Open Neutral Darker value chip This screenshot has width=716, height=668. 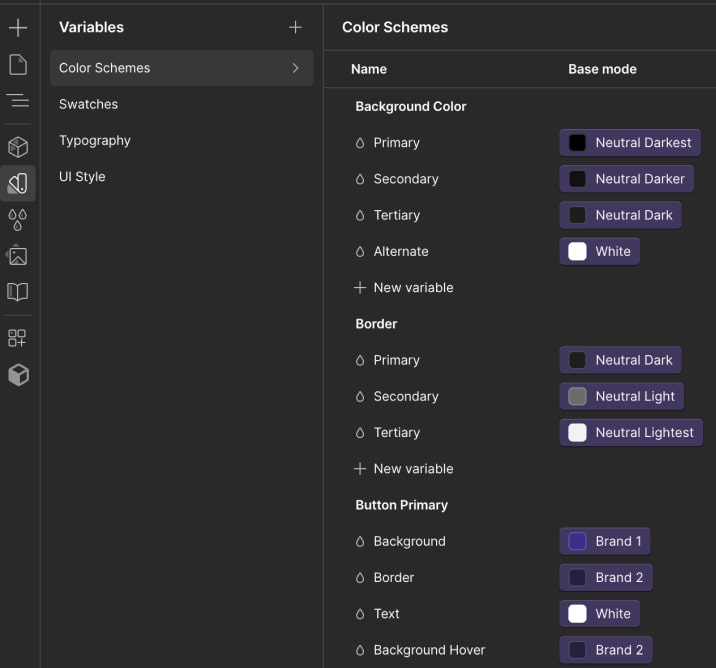(626, 179)
